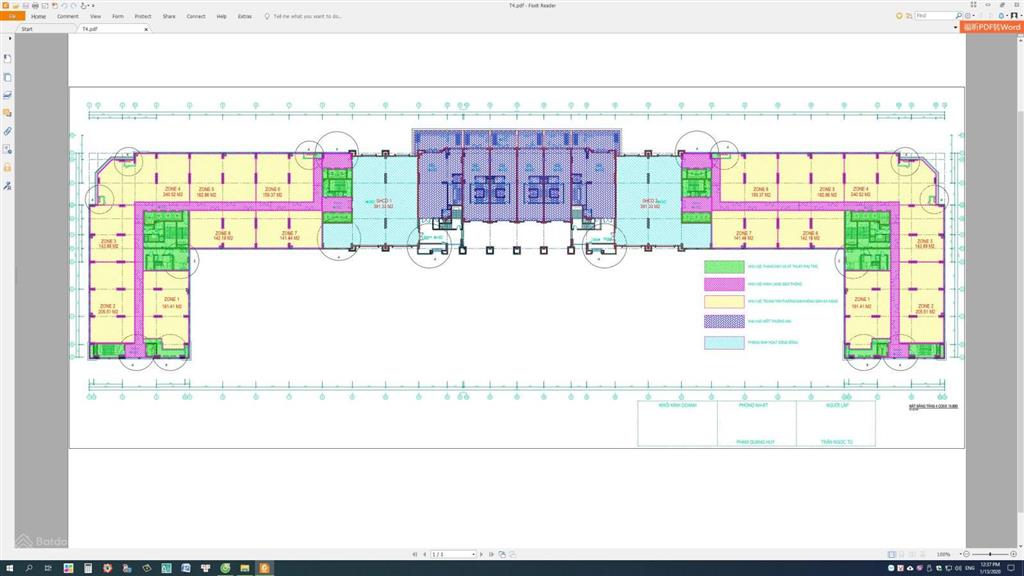Click the Open file icon in quick access toolbar
Viewport: 1024px width, 576px height.
pos(16,5)
